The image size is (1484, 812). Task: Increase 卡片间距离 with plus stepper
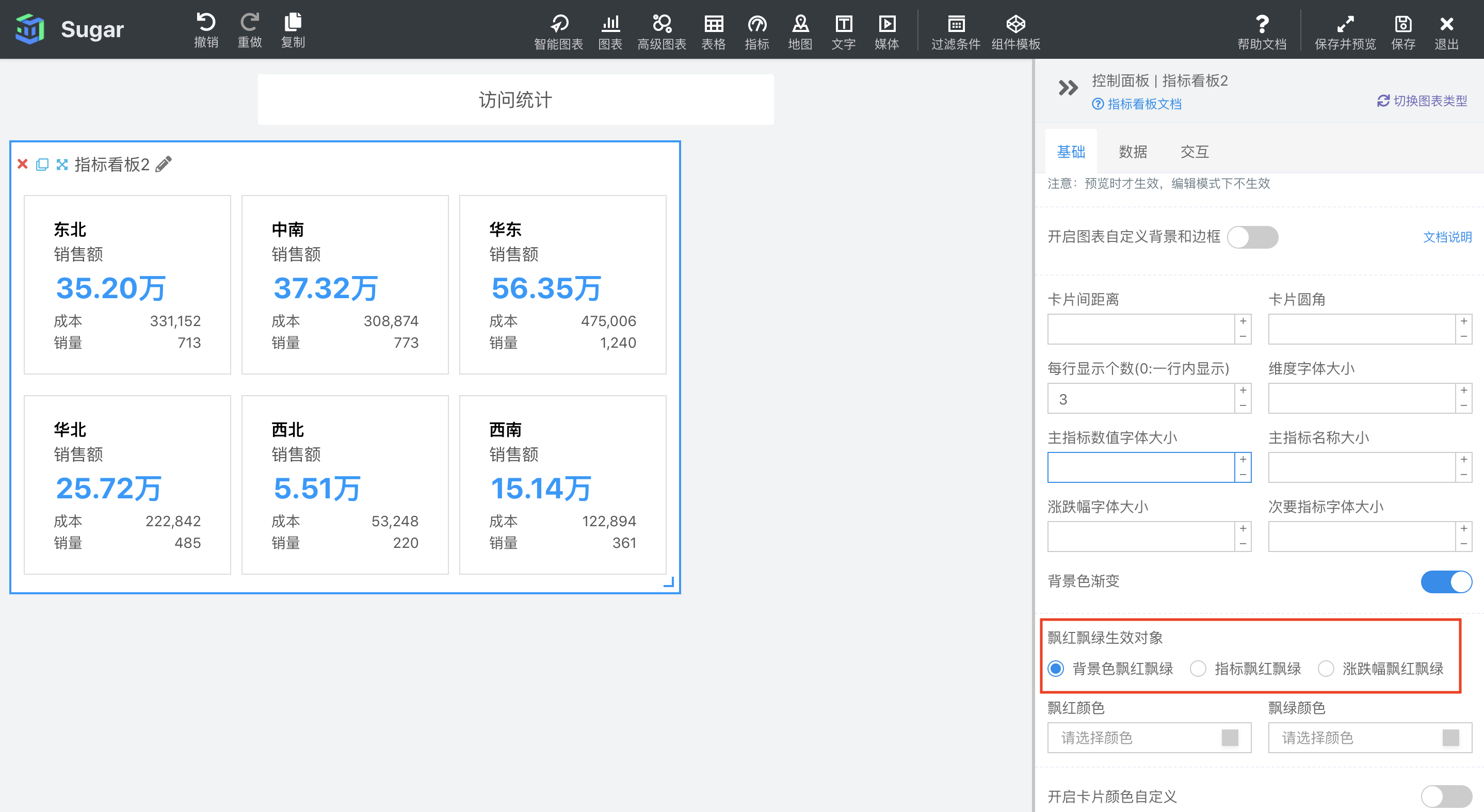(x=1243, y=321)
